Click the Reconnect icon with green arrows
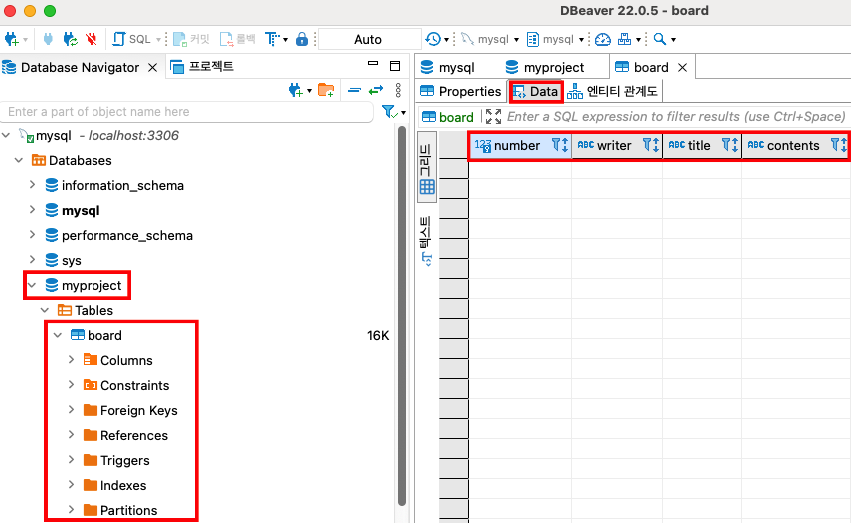The height and width of the screenshot is (523, 851). point(70,39)
